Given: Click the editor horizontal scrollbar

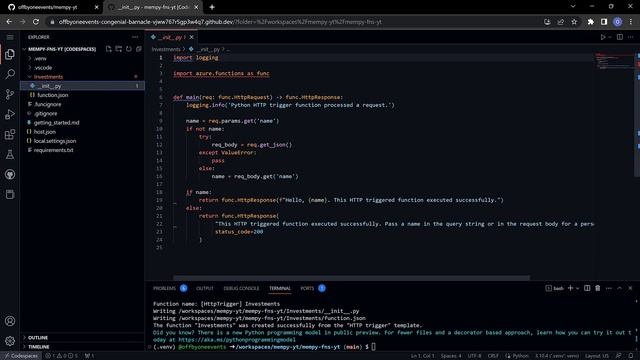Looking at the screenshot, I should (351, 278).
